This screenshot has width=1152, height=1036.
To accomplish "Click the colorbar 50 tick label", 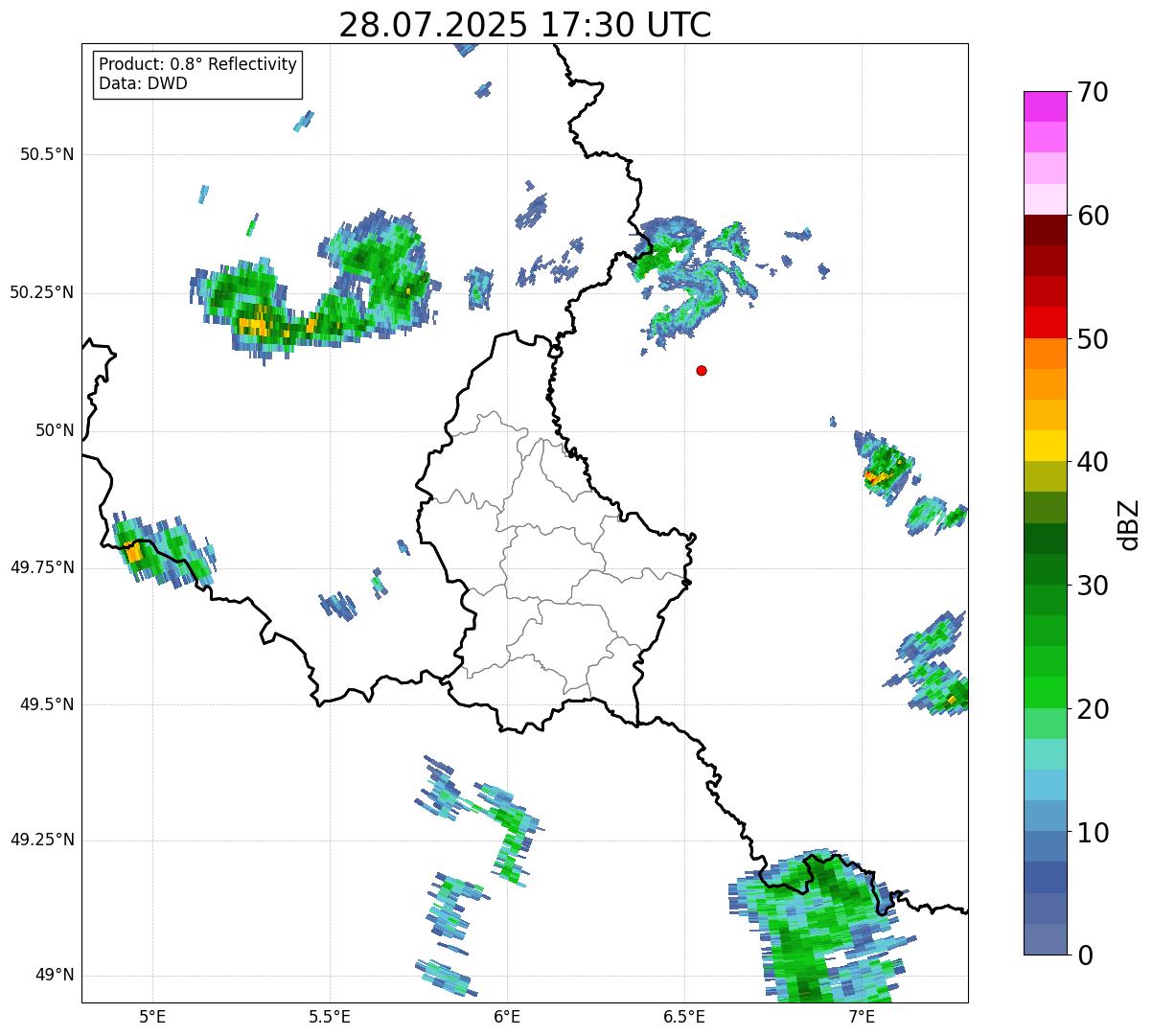I will pos(1093,339).
